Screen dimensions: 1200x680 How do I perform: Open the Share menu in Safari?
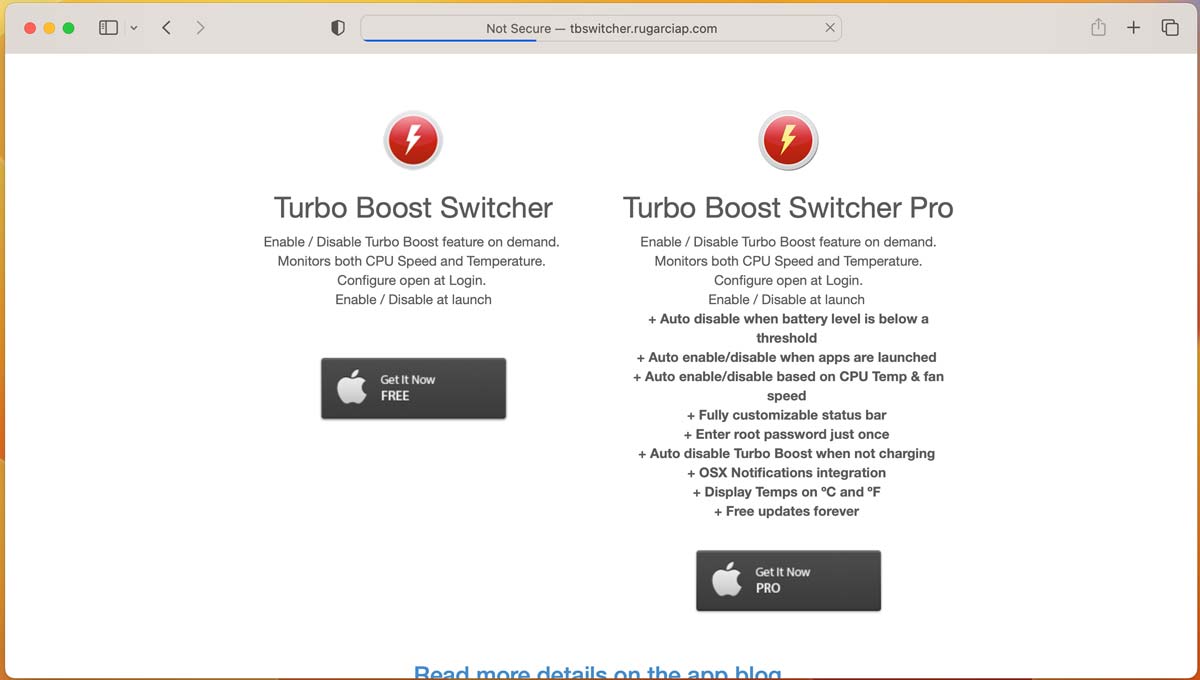[1098, 28]
